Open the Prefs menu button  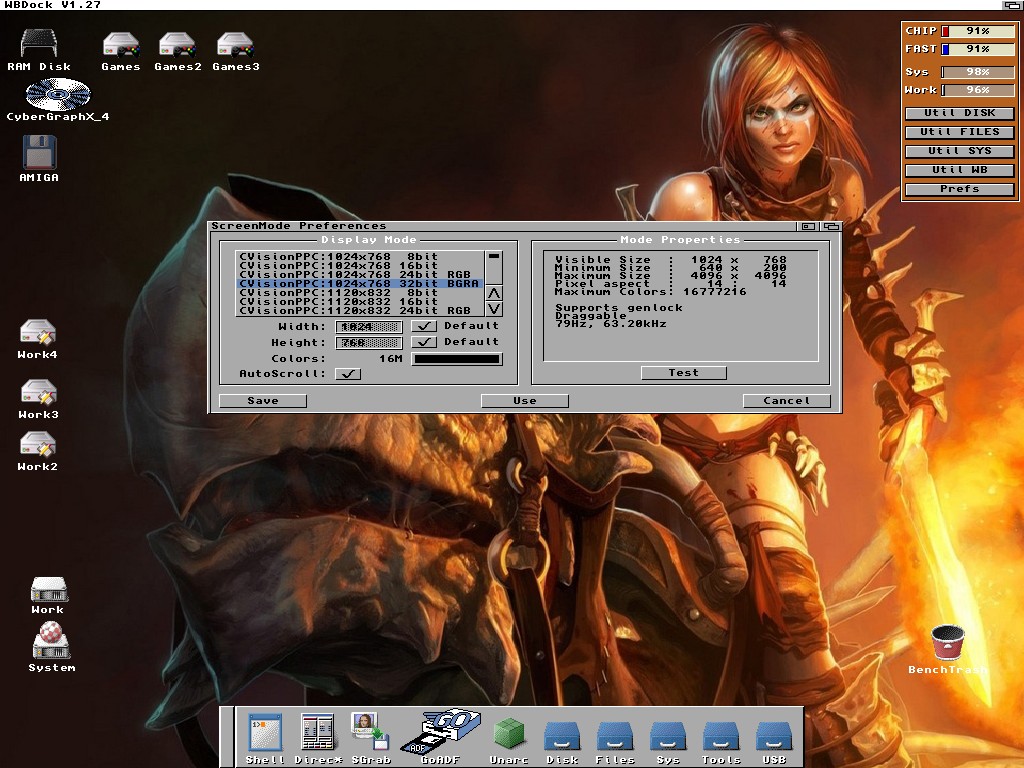click(959, 189)
